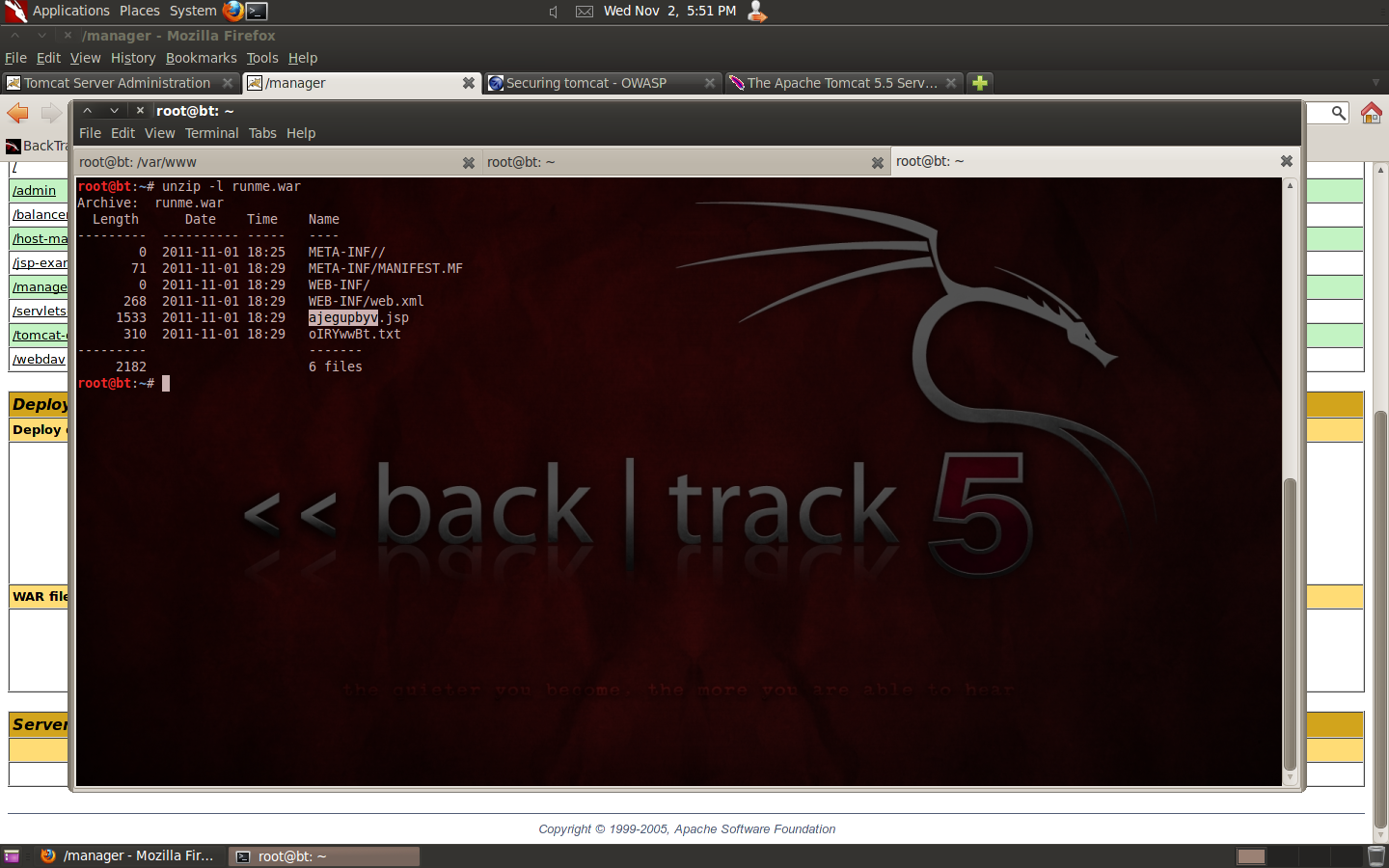Click Firefox's back navigation arrow
Screen dimensions: 1389x868
[16, 112]
